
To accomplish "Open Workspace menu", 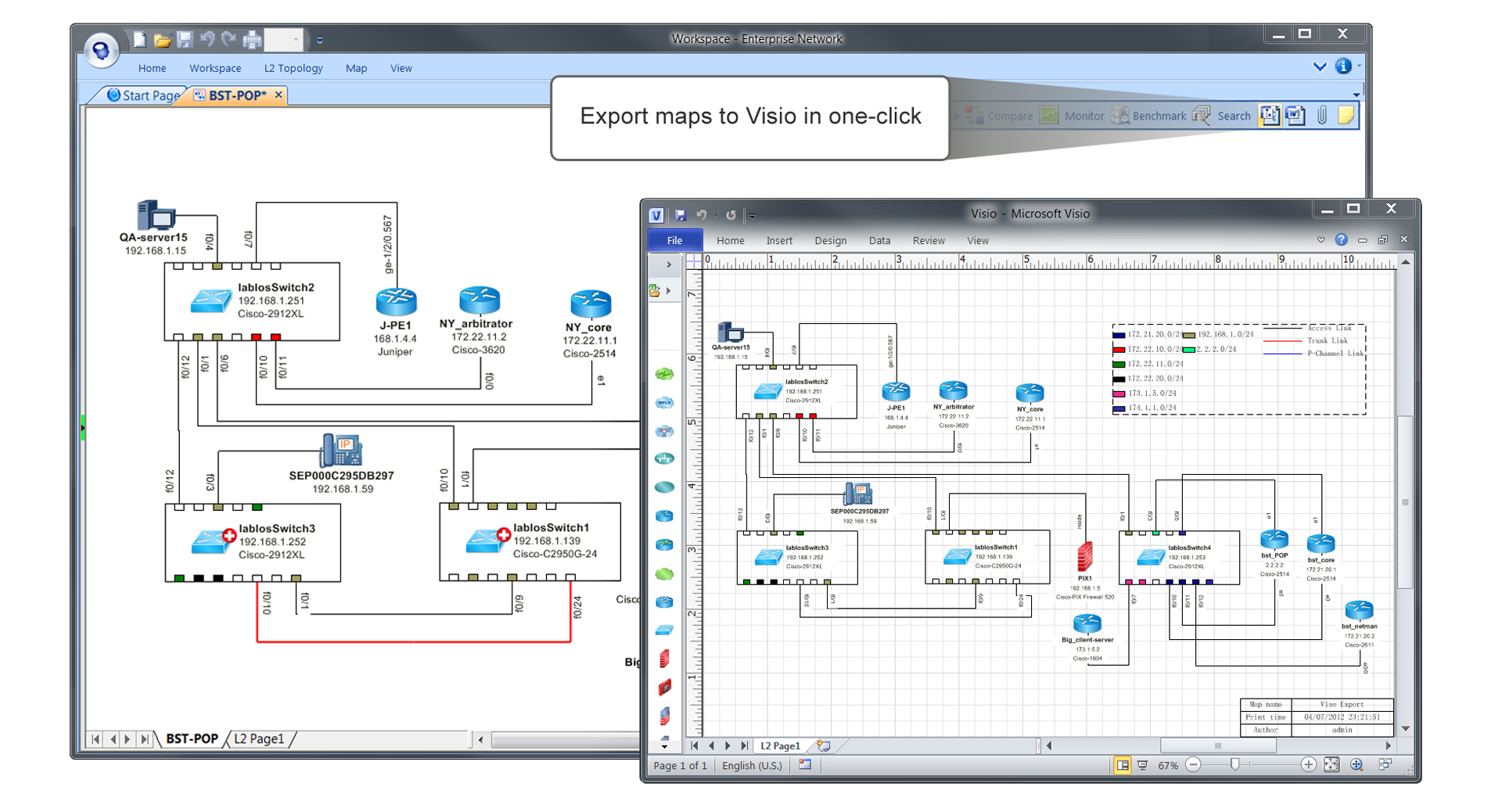I will click(215, 68).
